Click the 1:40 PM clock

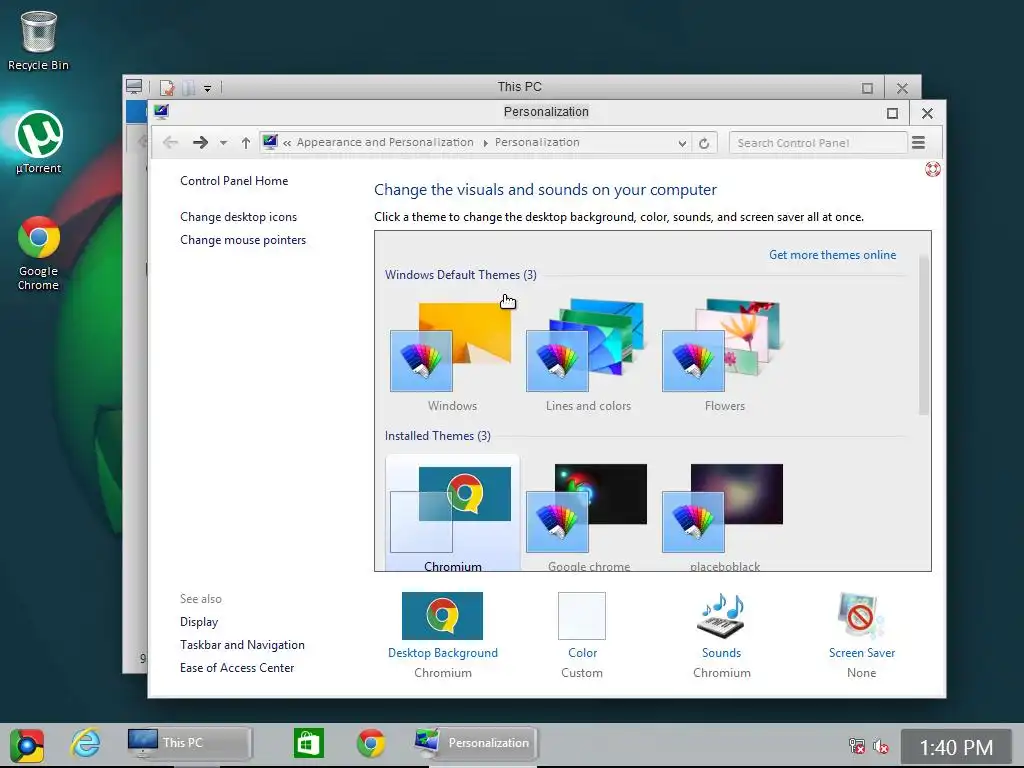click(956, 747)
